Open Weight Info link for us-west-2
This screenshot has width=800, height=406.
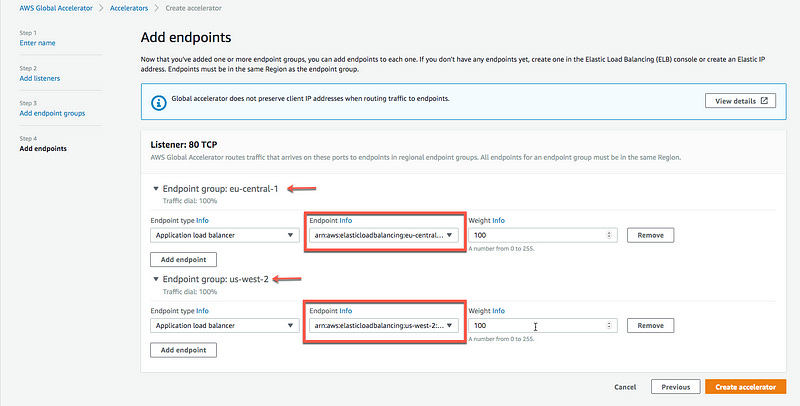[x=498, y=311]
